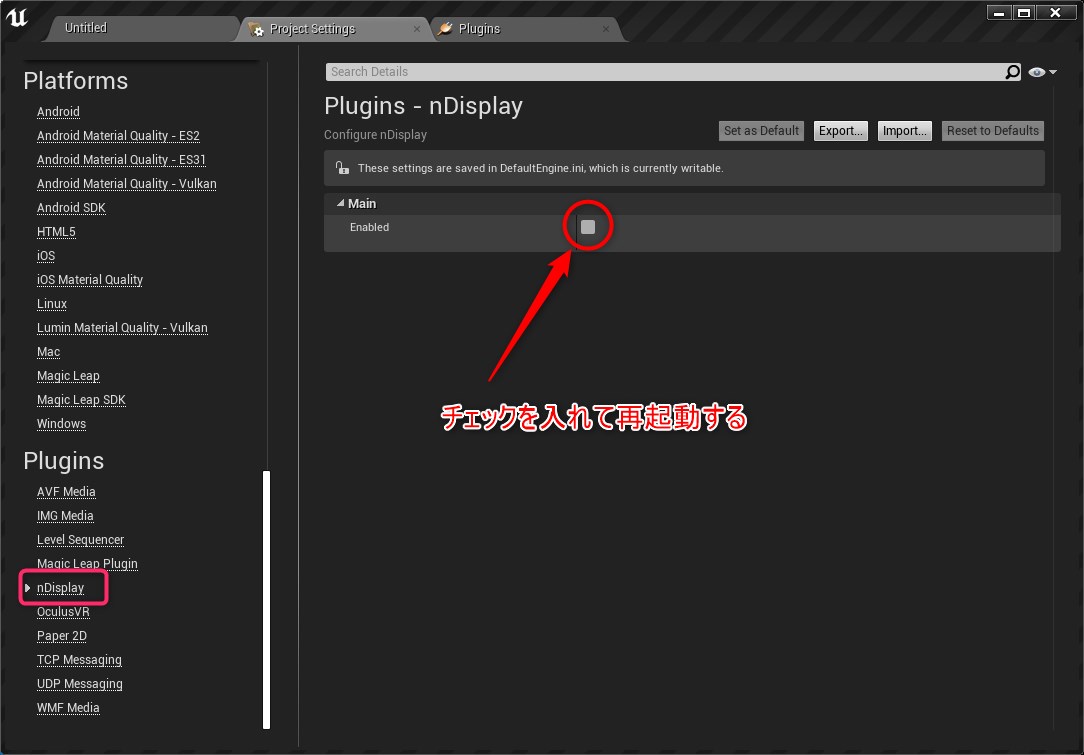Click the padlock icon beside DefaultEngine.ini notice
Image resolution: width=1084 pixels, height=755 pixels.
342,168
